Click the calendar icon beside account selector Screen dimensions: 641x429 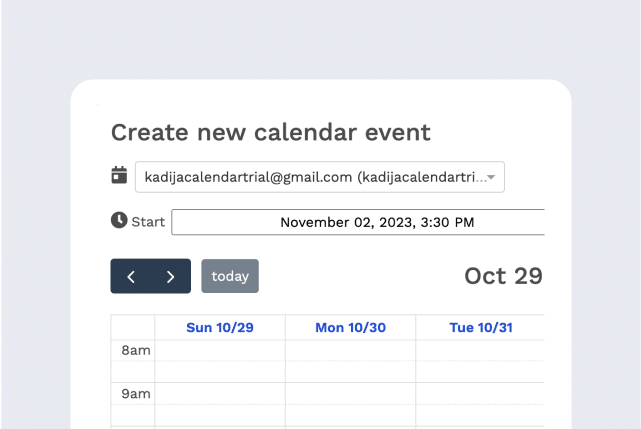119,175
